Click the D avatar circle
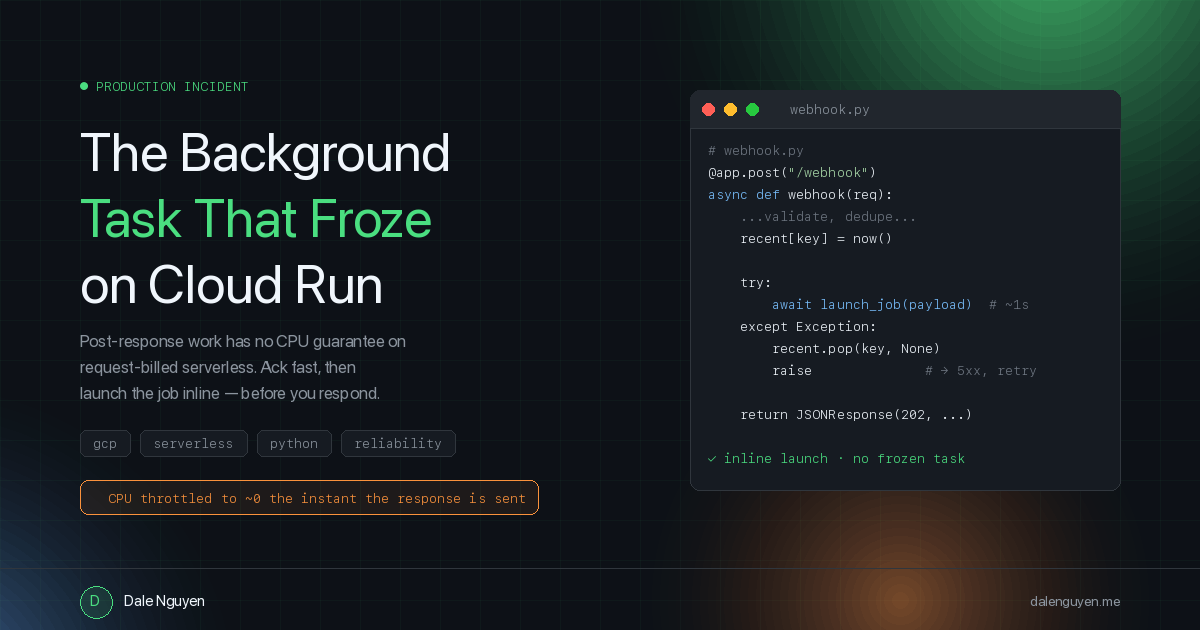The width and height of the screenshot is (1200, 630). click(96, 601)
